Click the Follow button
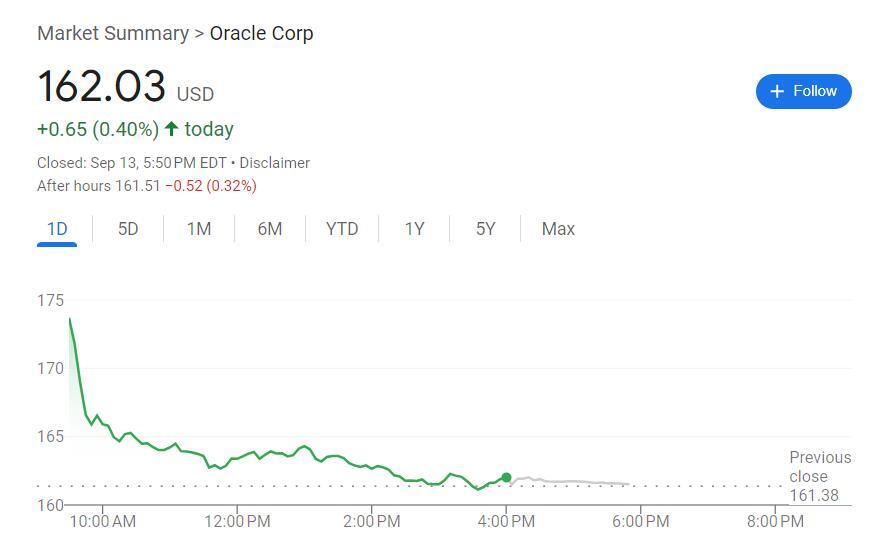The image size is (891, 559). coord(803,91)
